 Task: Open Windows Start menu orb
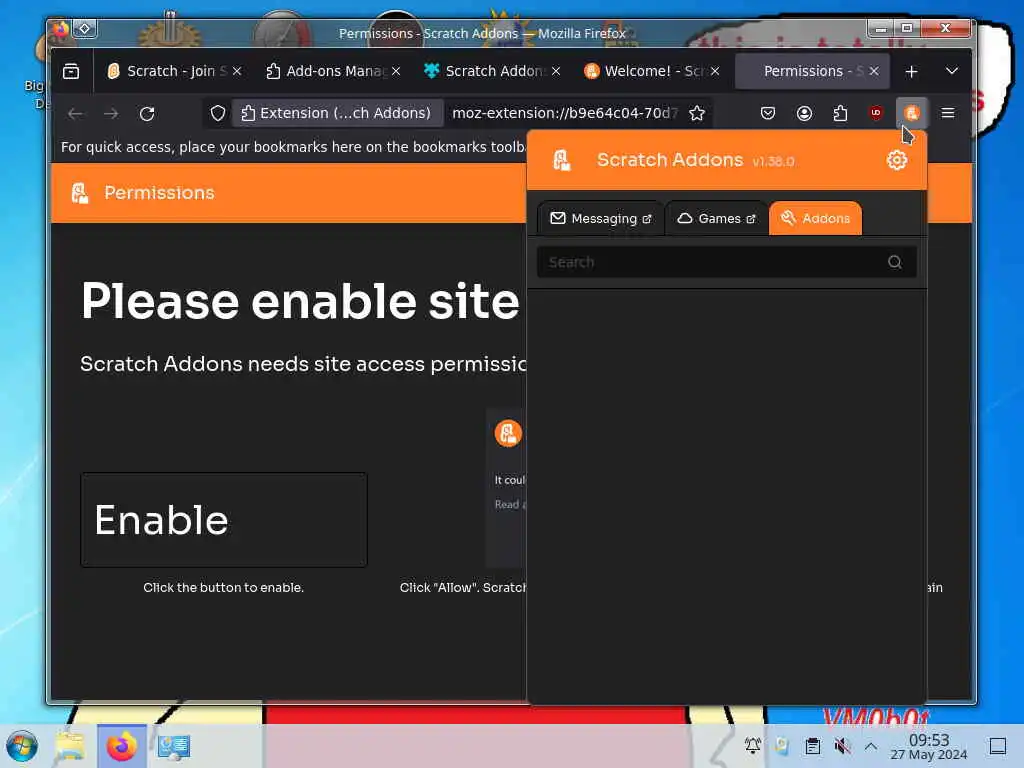tap(22, 746)
